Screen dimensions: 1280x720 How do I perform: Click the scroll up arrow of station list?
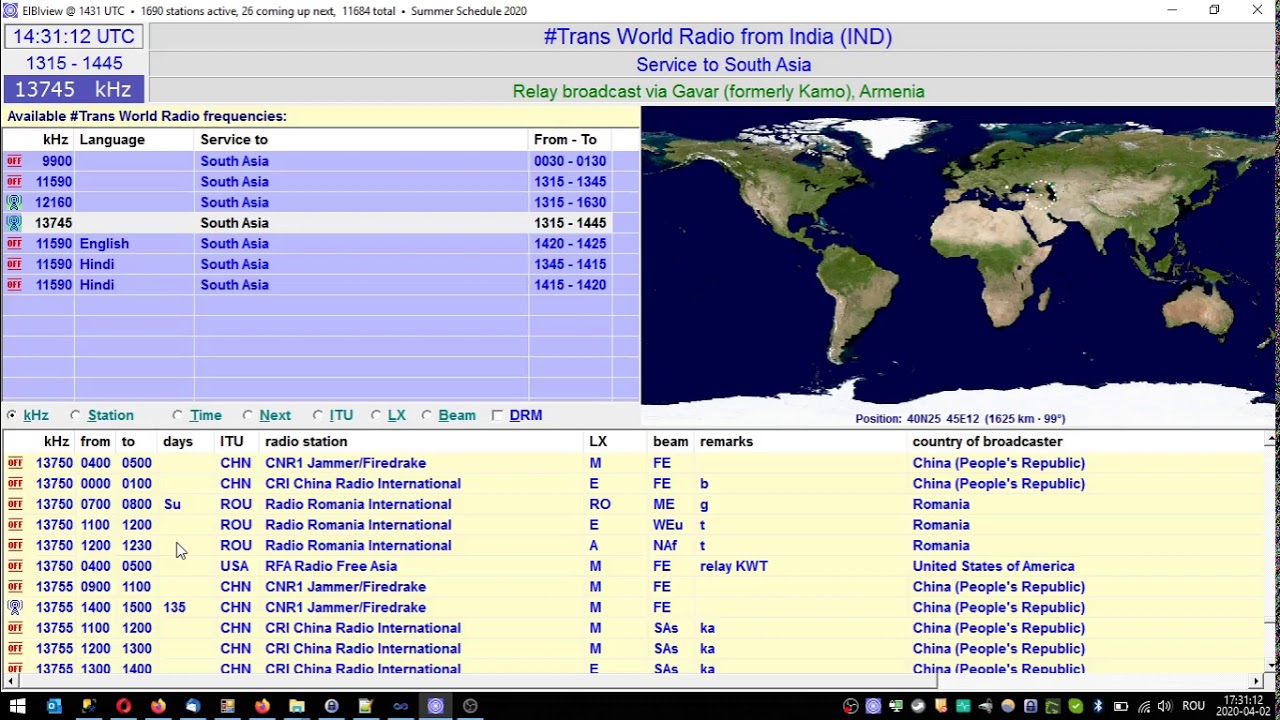1271,440
